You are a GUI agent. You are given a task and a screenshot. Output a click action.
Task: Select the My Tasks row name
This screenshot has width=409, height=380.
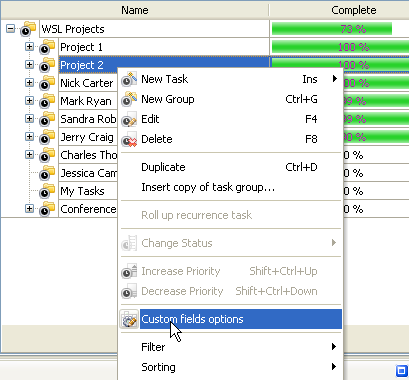[x=82, y=191]
